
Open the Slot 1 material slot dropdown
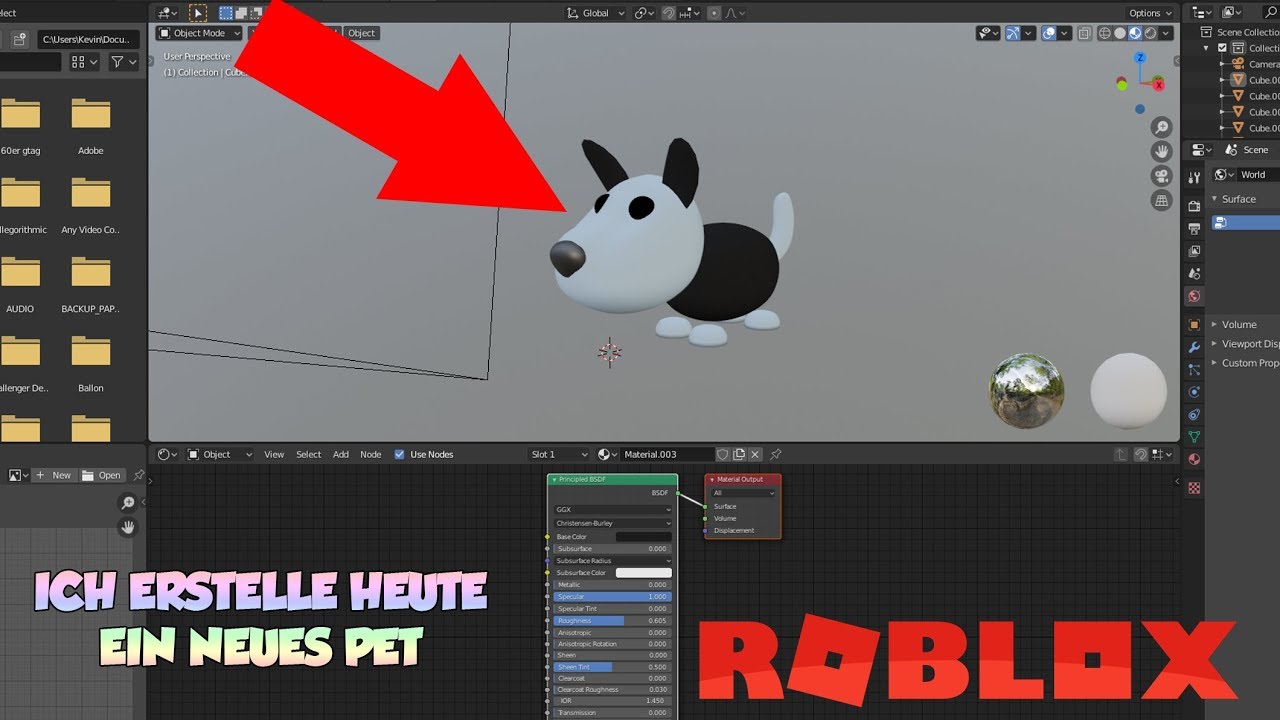point(559,454)
